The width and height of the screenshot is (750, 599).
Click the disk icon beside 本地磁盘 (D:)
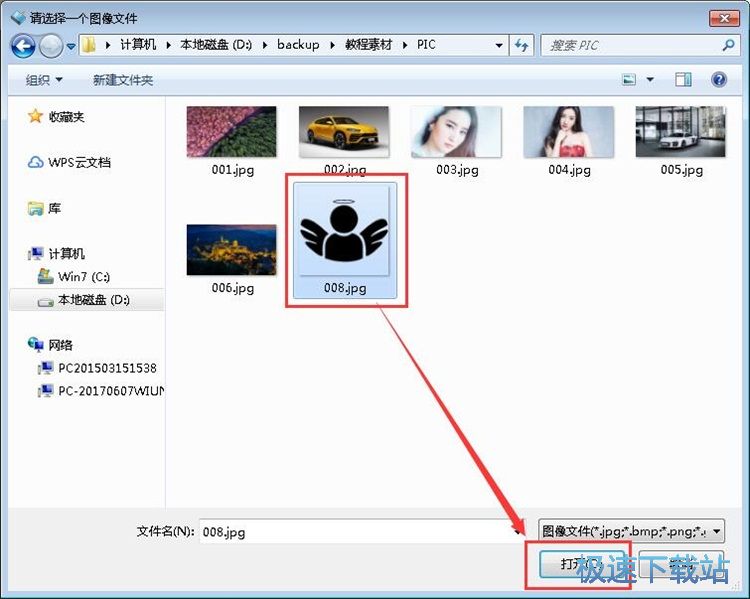45,301
